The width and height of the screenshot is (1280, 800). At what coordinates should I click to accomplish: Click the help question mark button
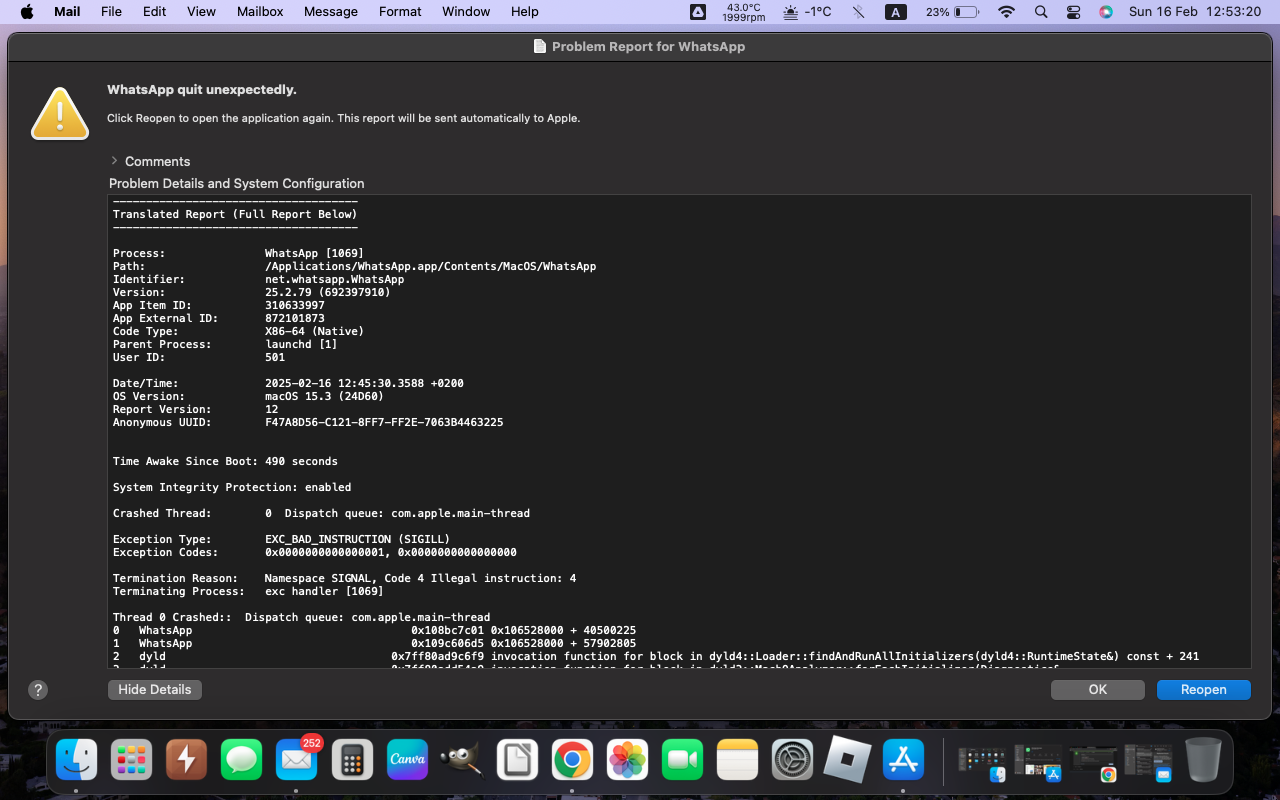[x=38, y=690]
